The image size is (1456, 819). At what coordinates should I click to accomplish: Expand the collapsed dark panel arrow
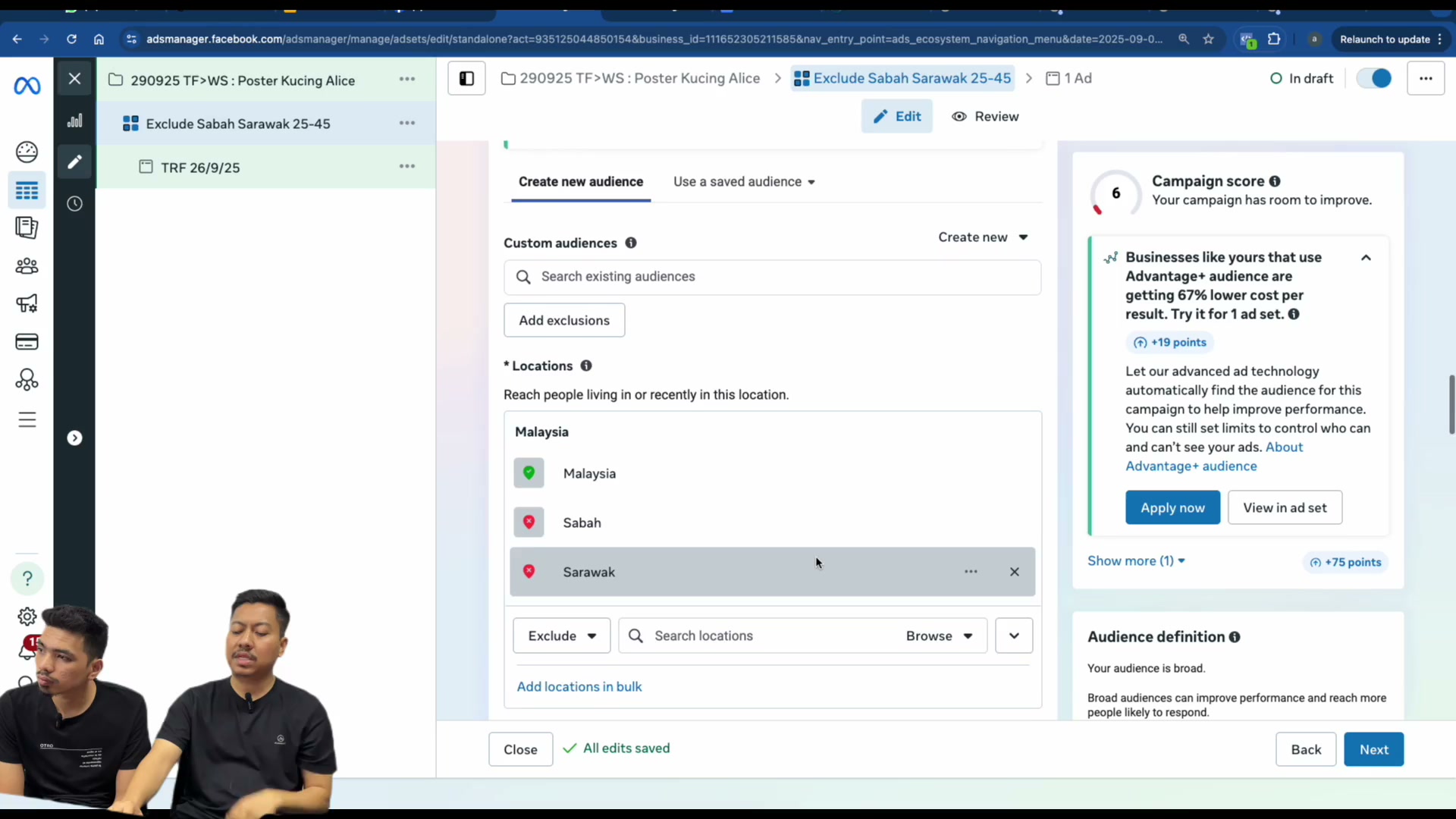(x=74, y=438)
